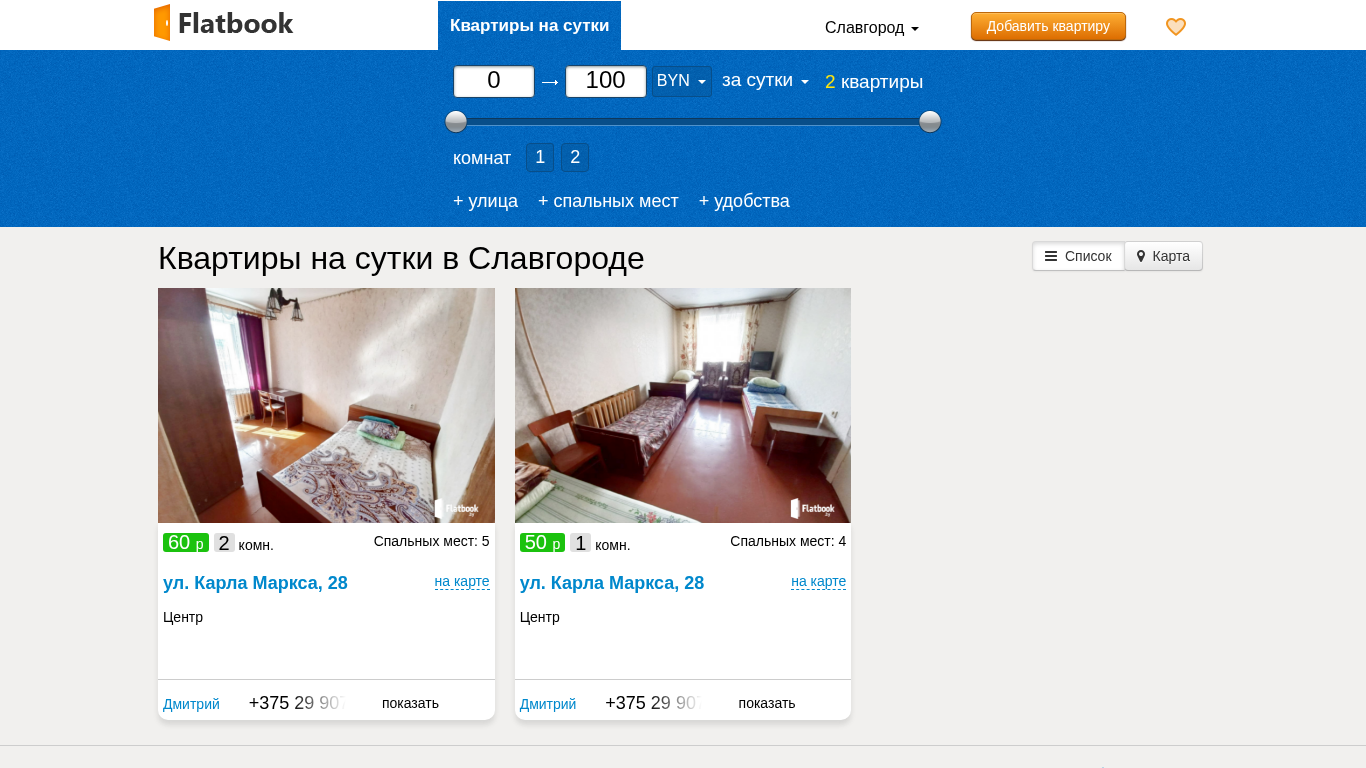1366x768 pixels.
Task: Open address link of the 1-room apartment
Action: [612, 583]
